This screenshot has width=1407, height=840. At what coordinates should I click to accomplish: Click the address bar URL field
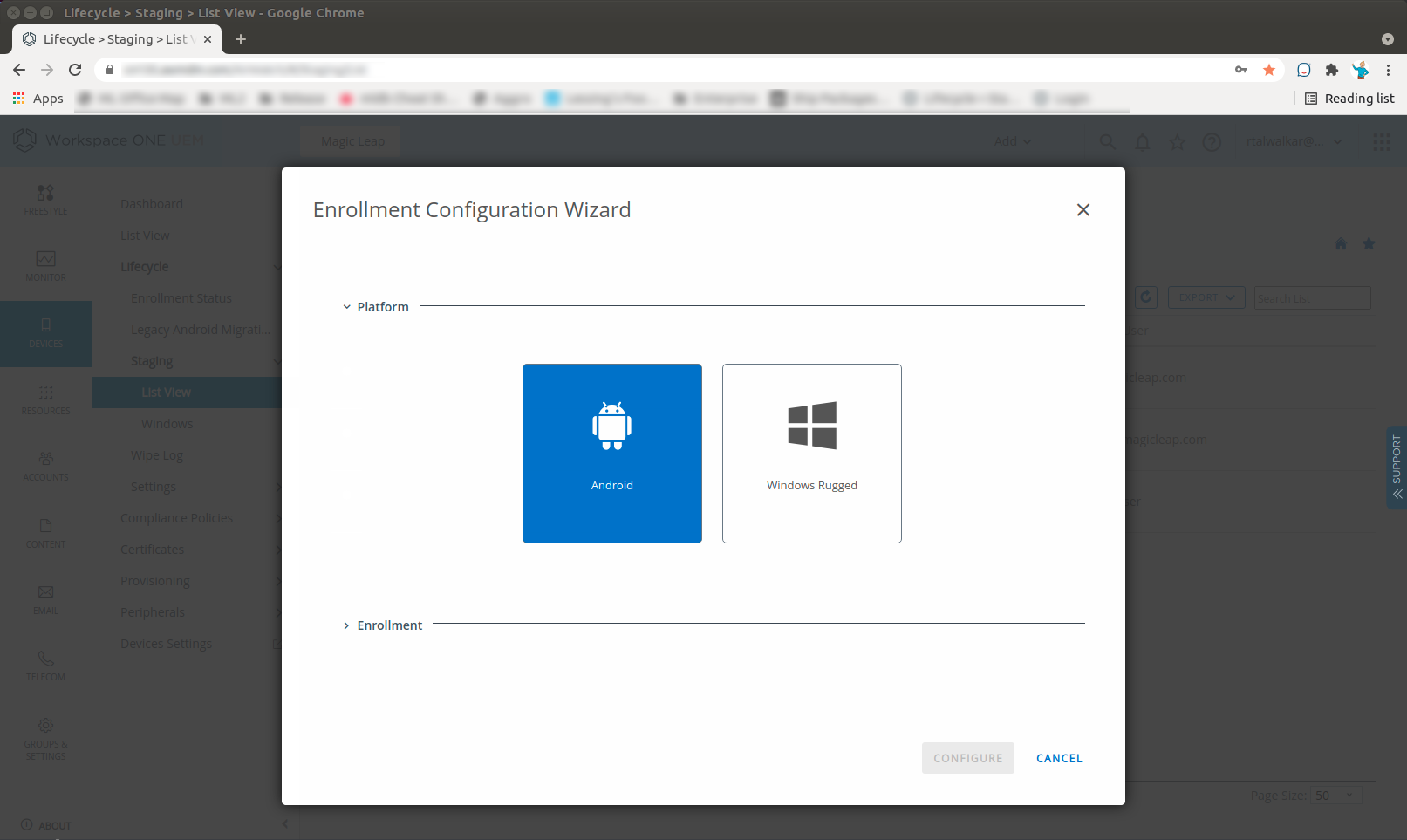tap(663, 70)
